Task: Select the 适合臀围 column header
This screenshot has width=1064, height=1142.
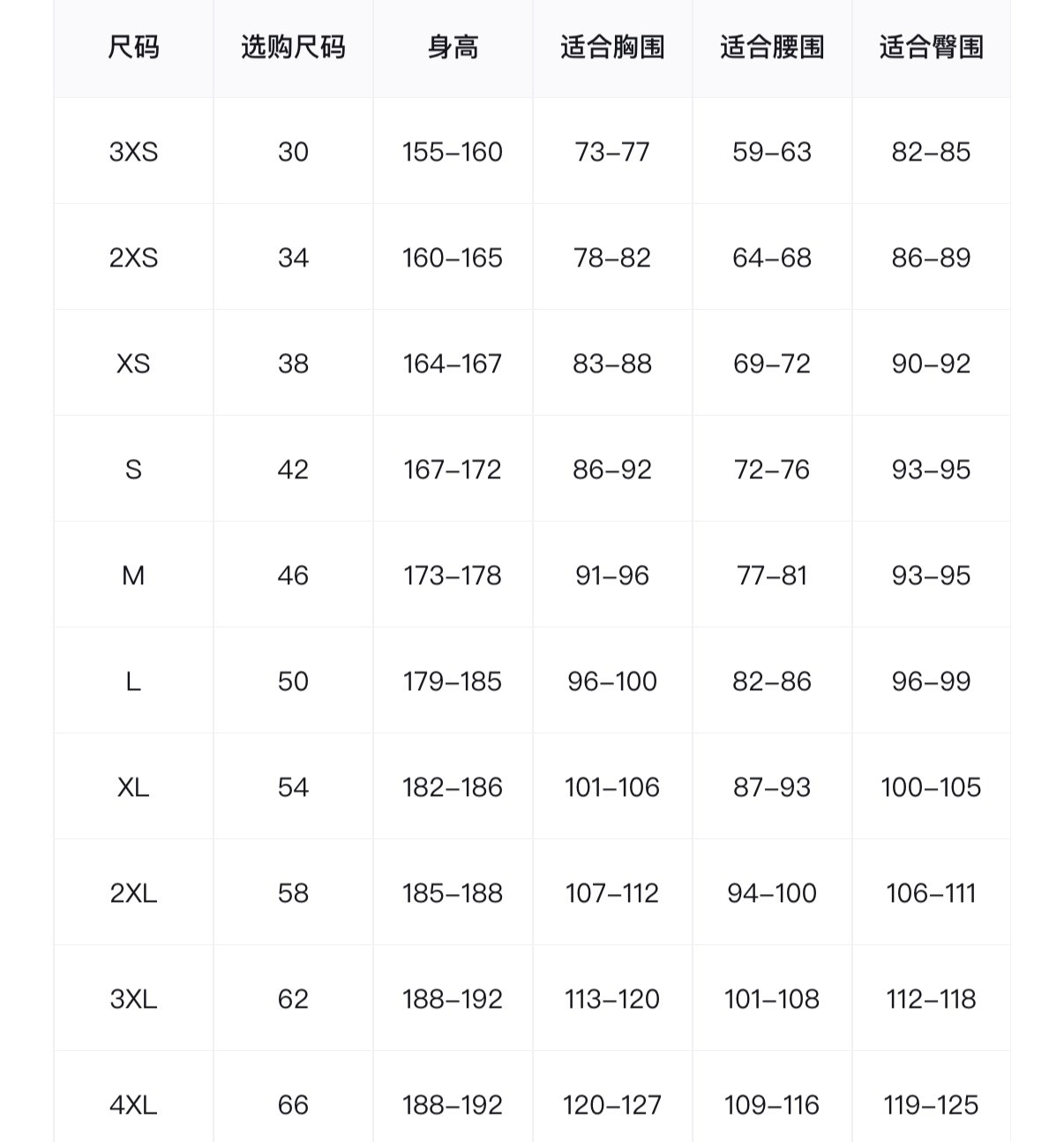Action: 931,47
